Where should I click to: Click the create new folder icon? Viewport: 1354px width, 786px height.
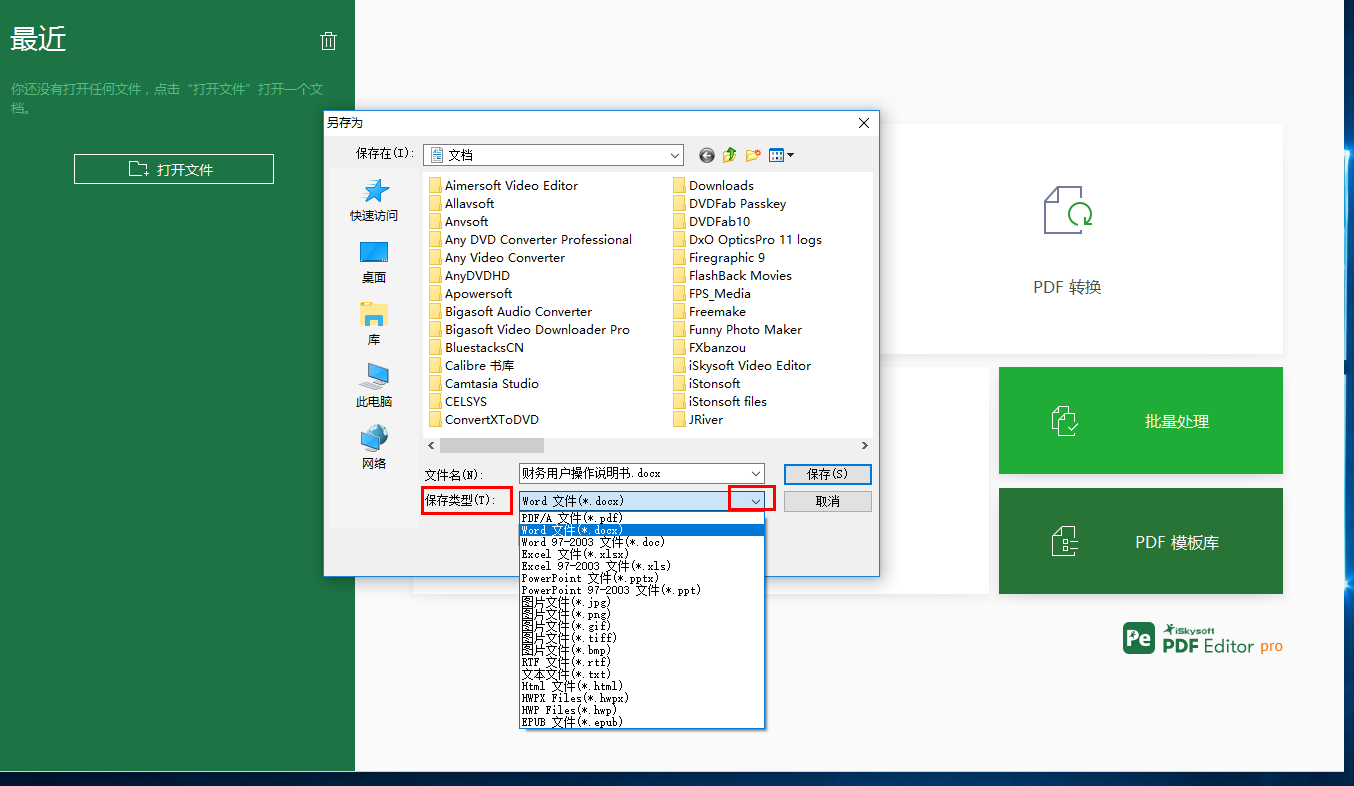(753, 155)
